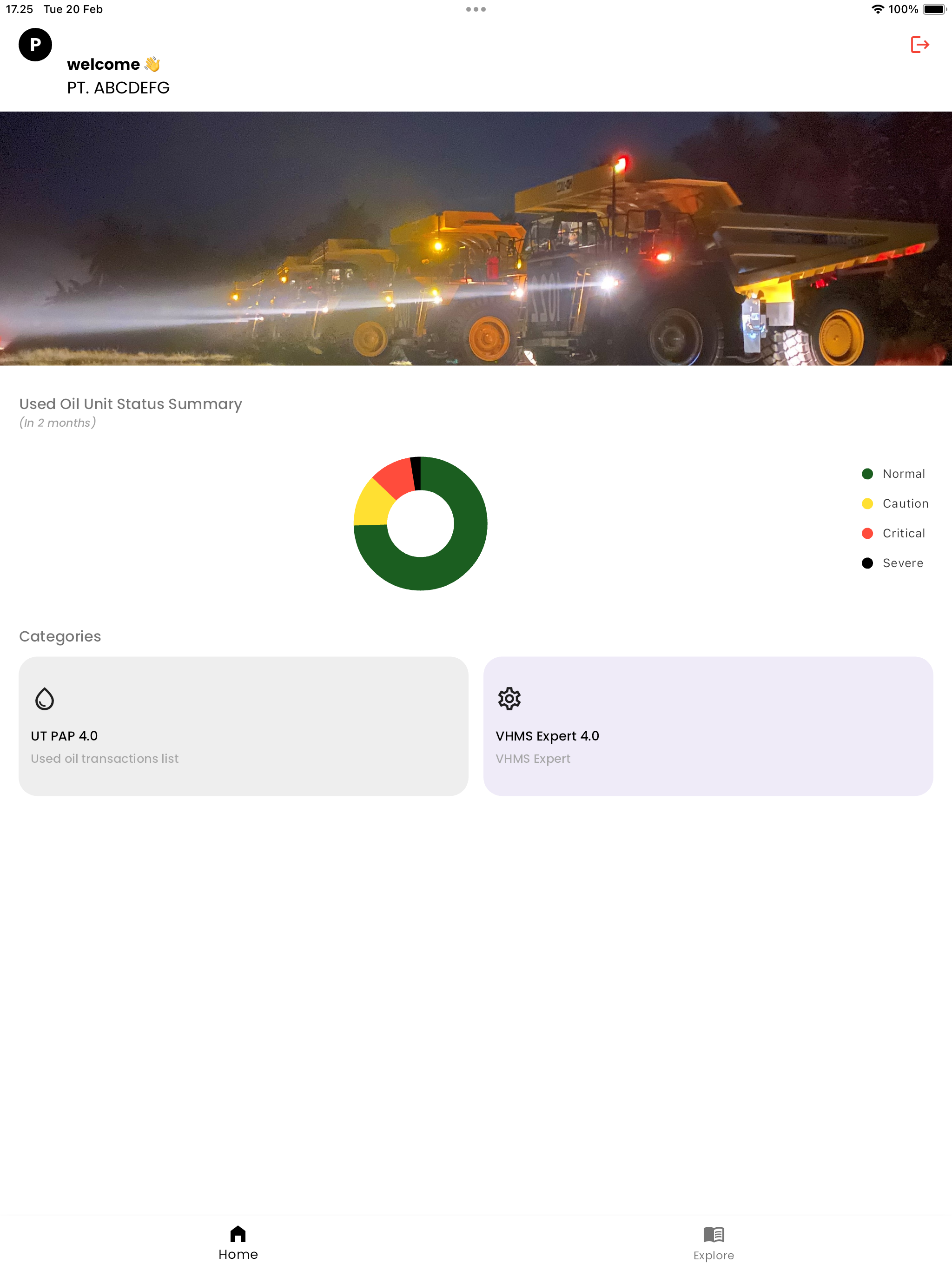Tap the Caution legend label
952x1270 pixels.
pyautogui.click(x=906, y=503)
